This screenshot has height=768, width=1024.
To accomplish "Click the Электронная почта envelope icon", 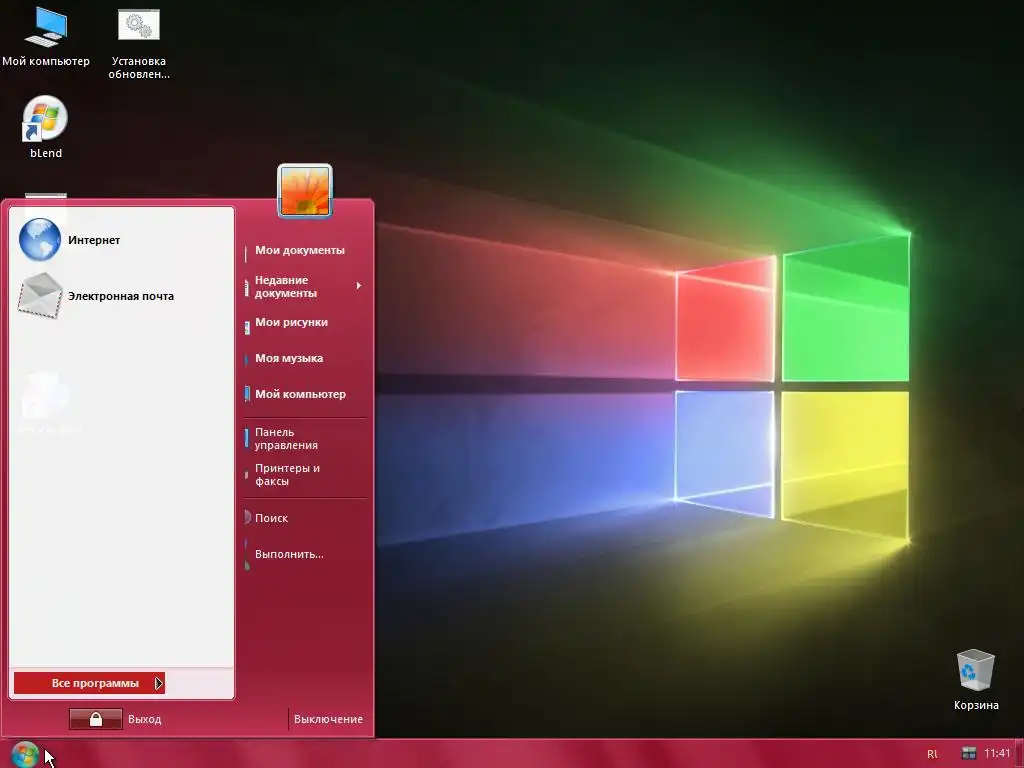I will tap(40, 296).
